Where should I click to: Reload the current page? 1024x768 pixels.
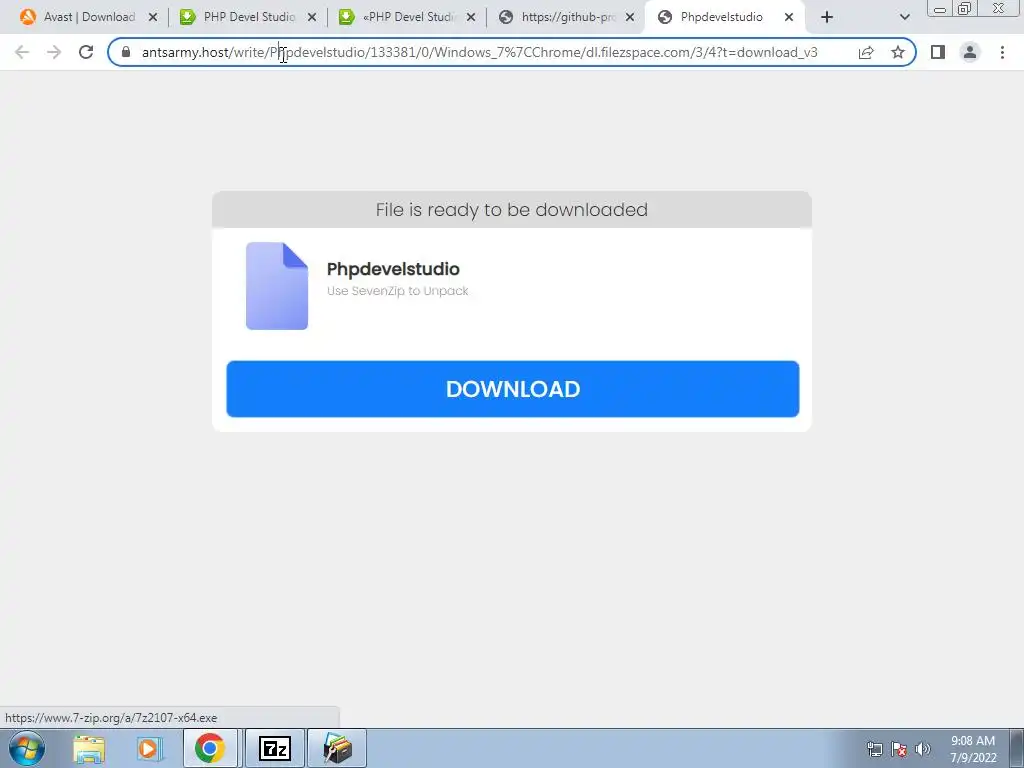(86, 52)
